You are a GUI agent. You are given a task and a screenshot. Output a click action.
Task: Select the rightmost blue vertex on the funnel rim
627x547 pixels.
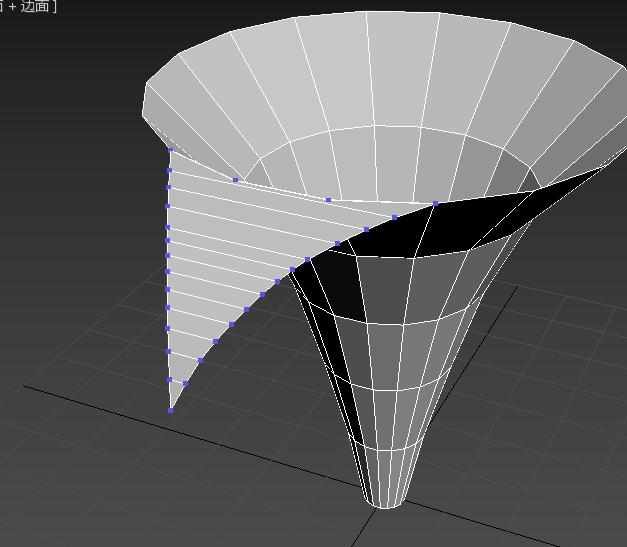[435, 203]
